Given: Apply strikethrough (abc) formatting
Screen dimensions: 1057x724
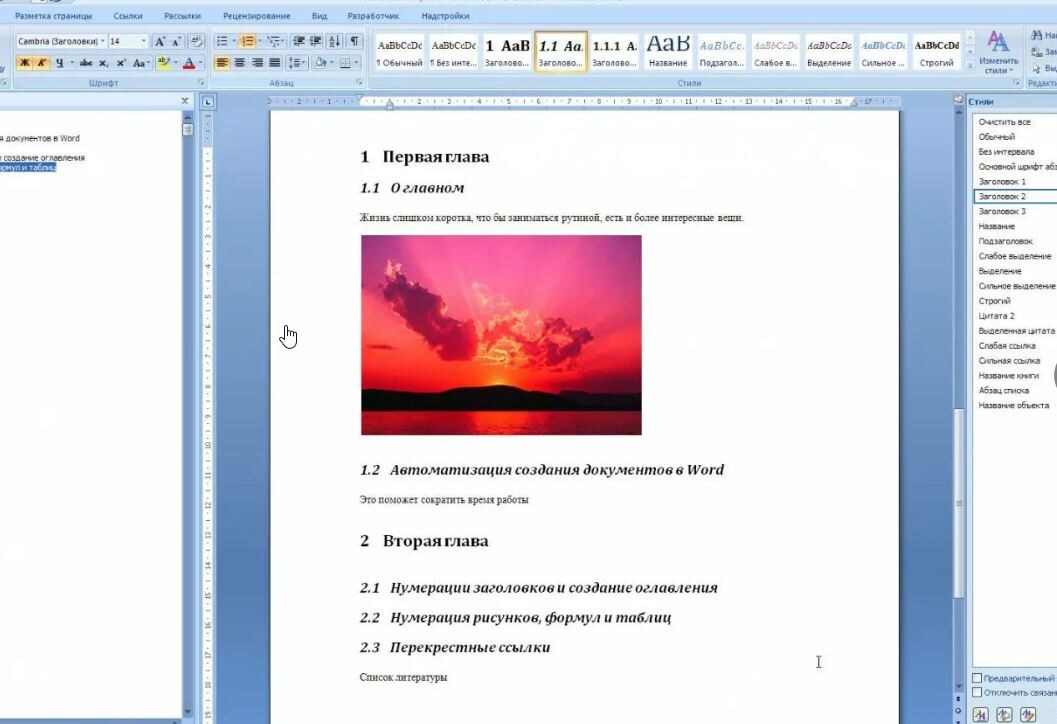Looking at the screenshot, I should pyautogui.click(x=86, y=63).
